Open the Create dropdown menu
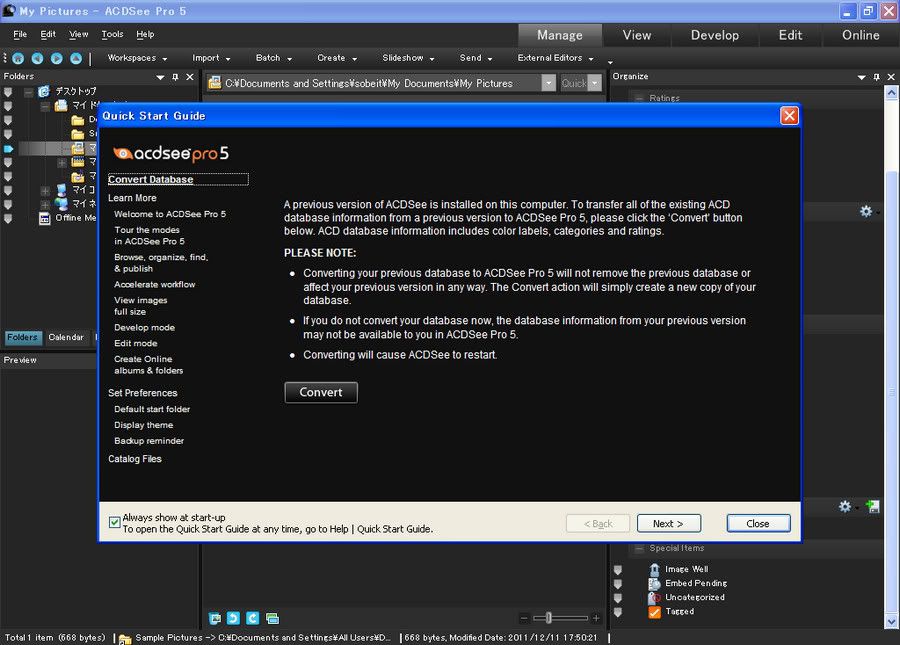Image resolution: width=900 pixels, height=645 pixels. coord(337,58)
